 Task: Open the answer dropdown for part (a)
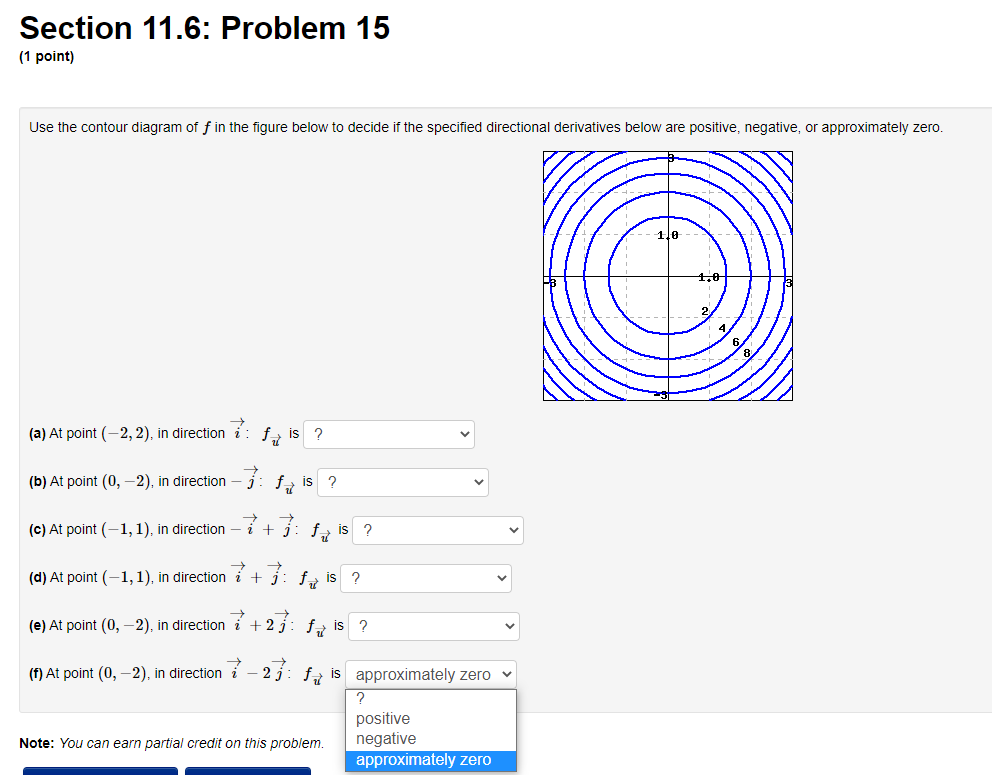click(389, 434)
